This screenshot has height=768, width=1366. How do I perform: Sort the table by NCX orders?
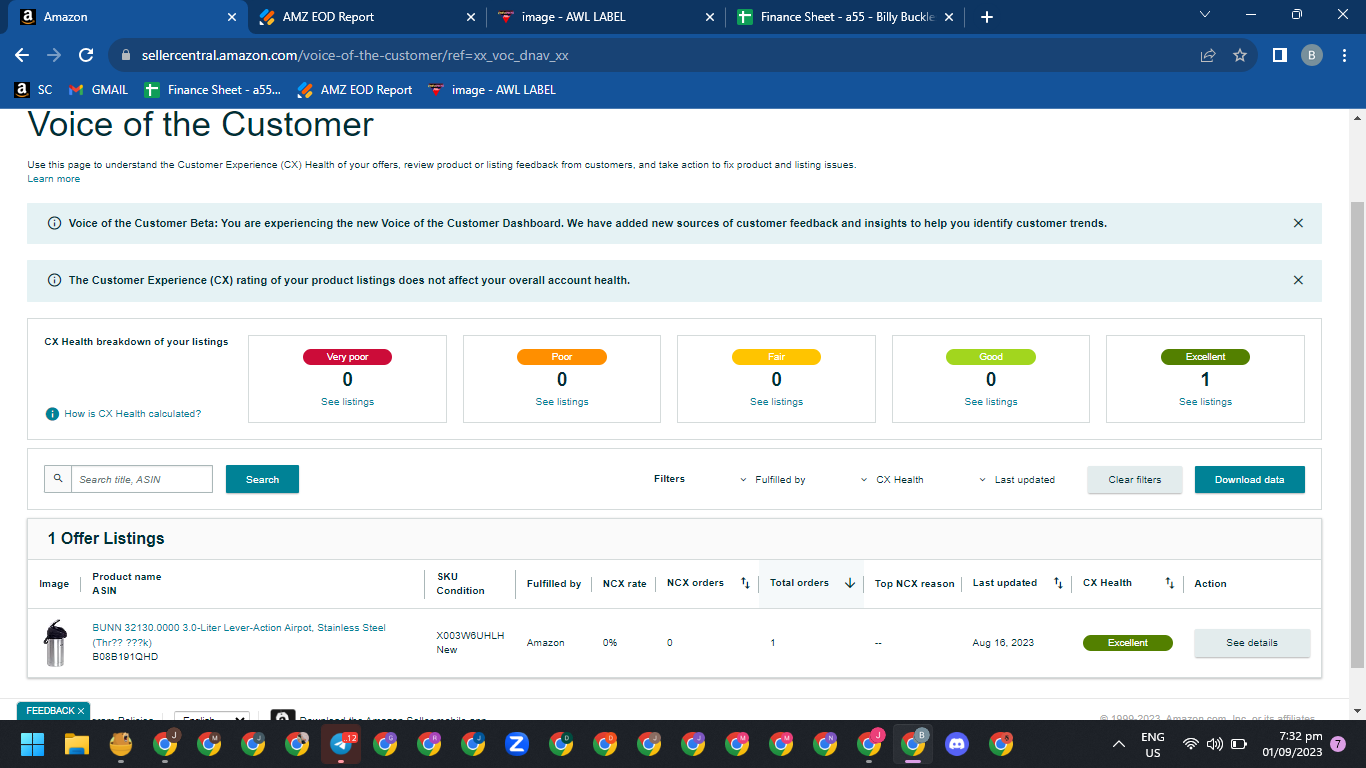pyautogui.click(x=745, y=583)
